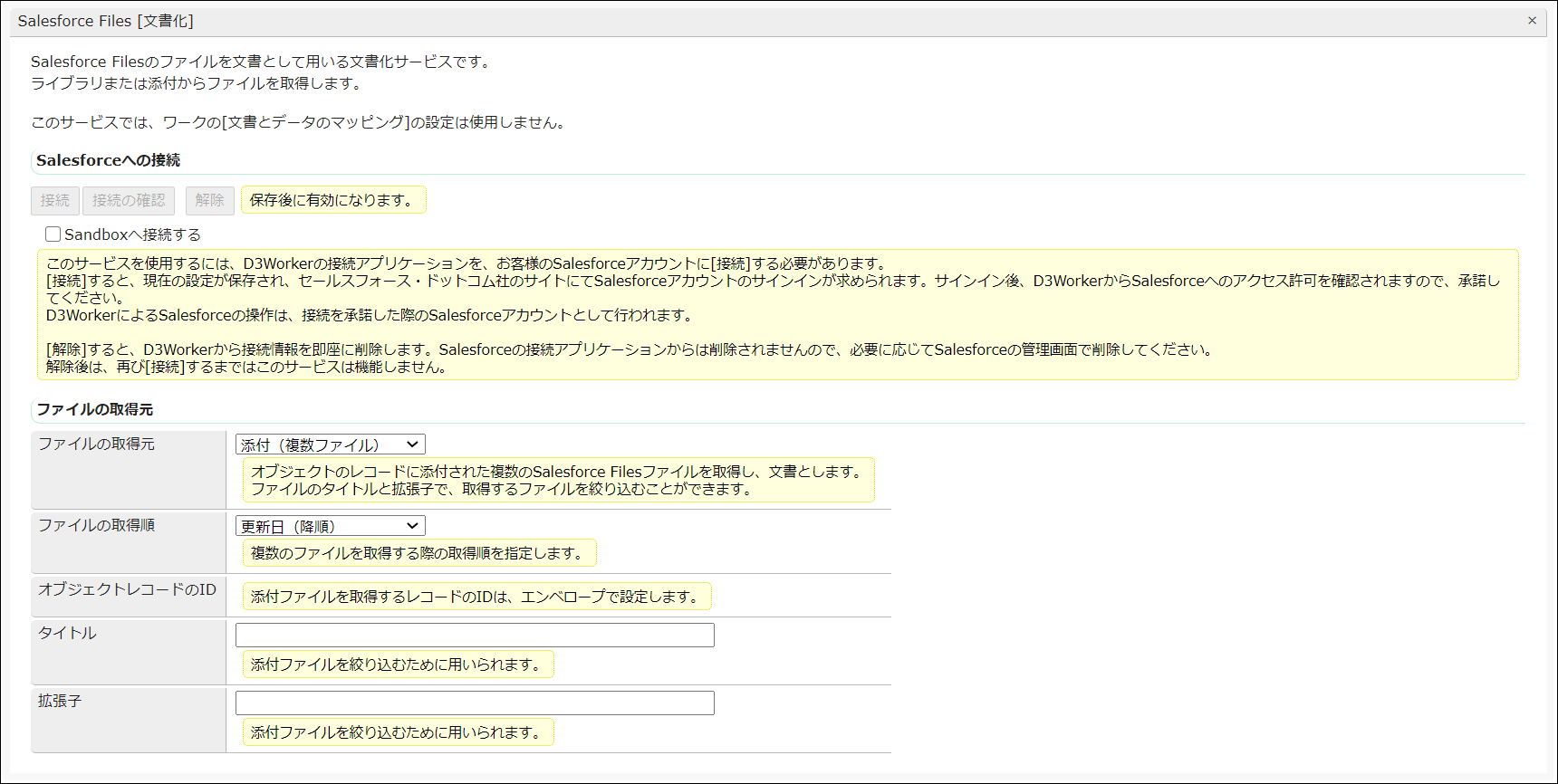The height and width of the screenshot is (784, 1558).
Task: Click the Sandboxへ接続する label text
Action: click(x=132, y=234)
